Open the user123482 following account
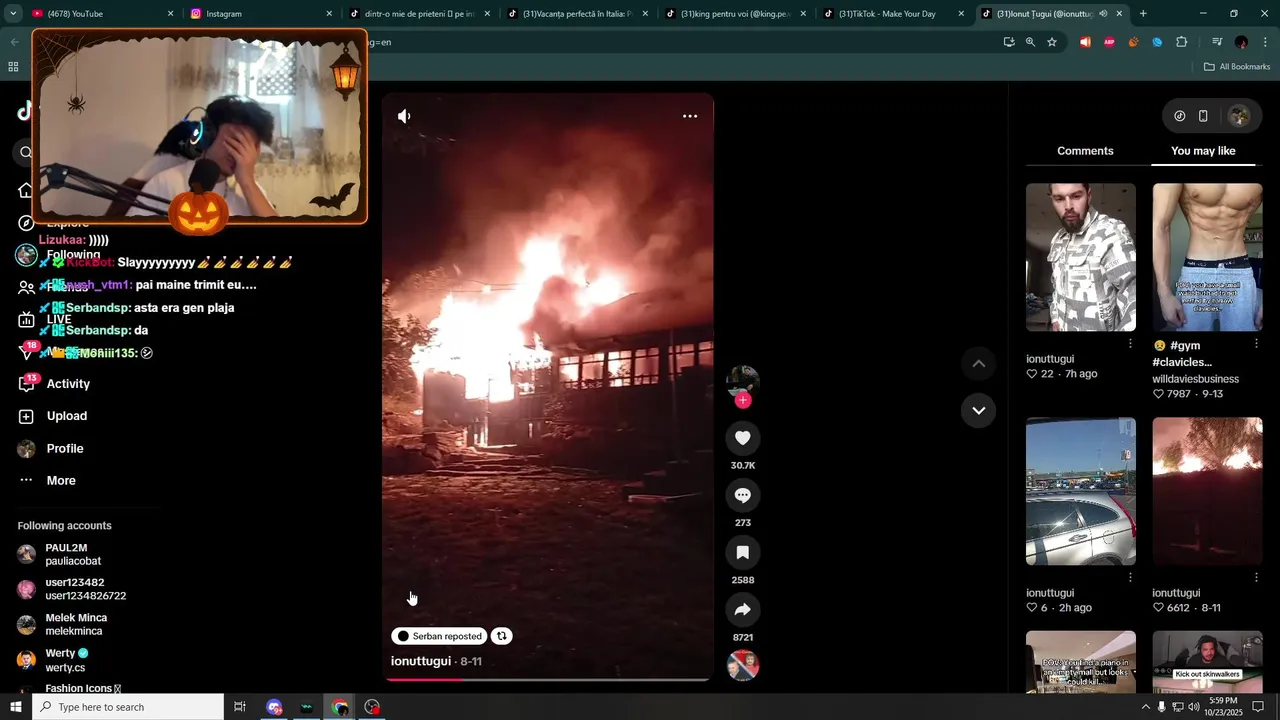The width and height of the screenshot is (1280, 720). tap(85, 589)
